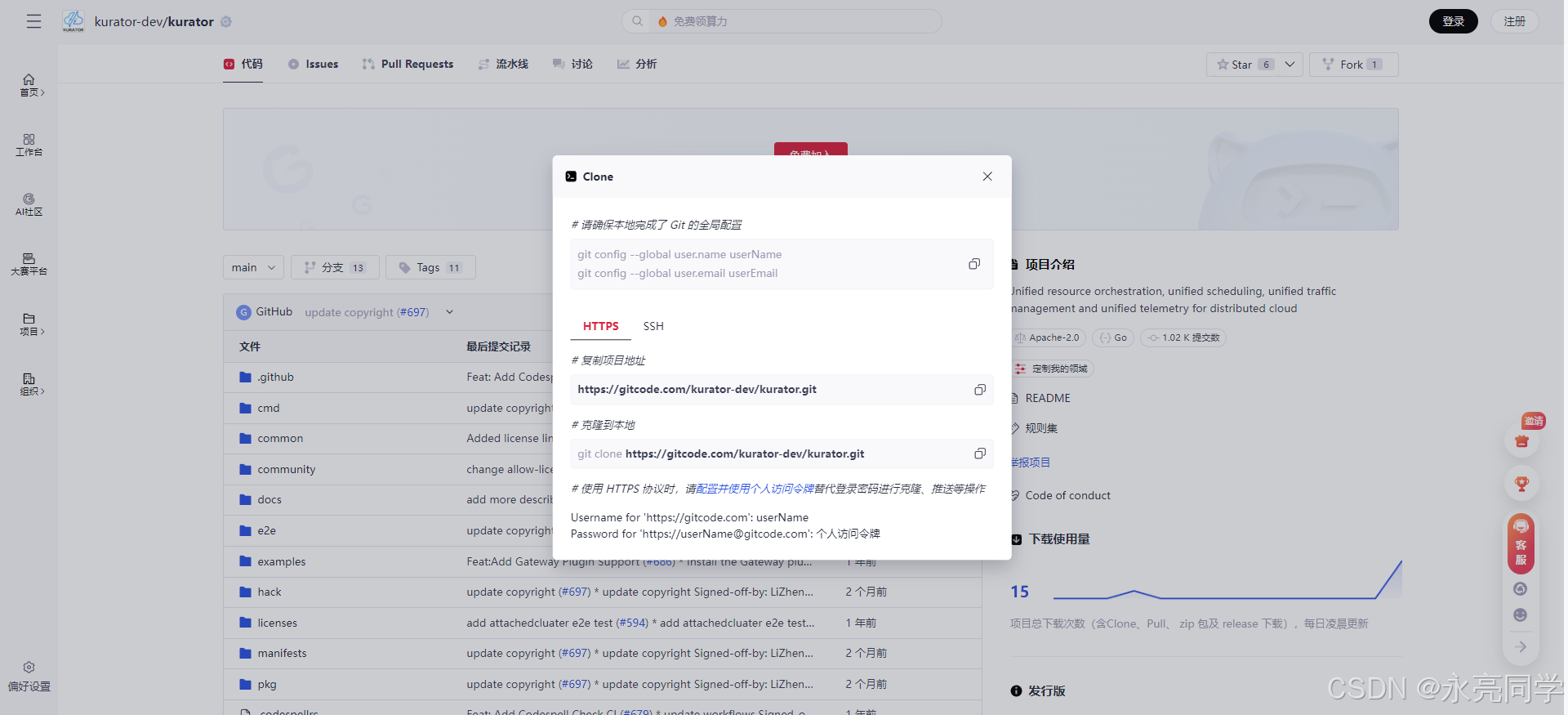This screenshot has width=1568, height=715.
Task: Open the 代码 tab
Action: pos(243,64)
